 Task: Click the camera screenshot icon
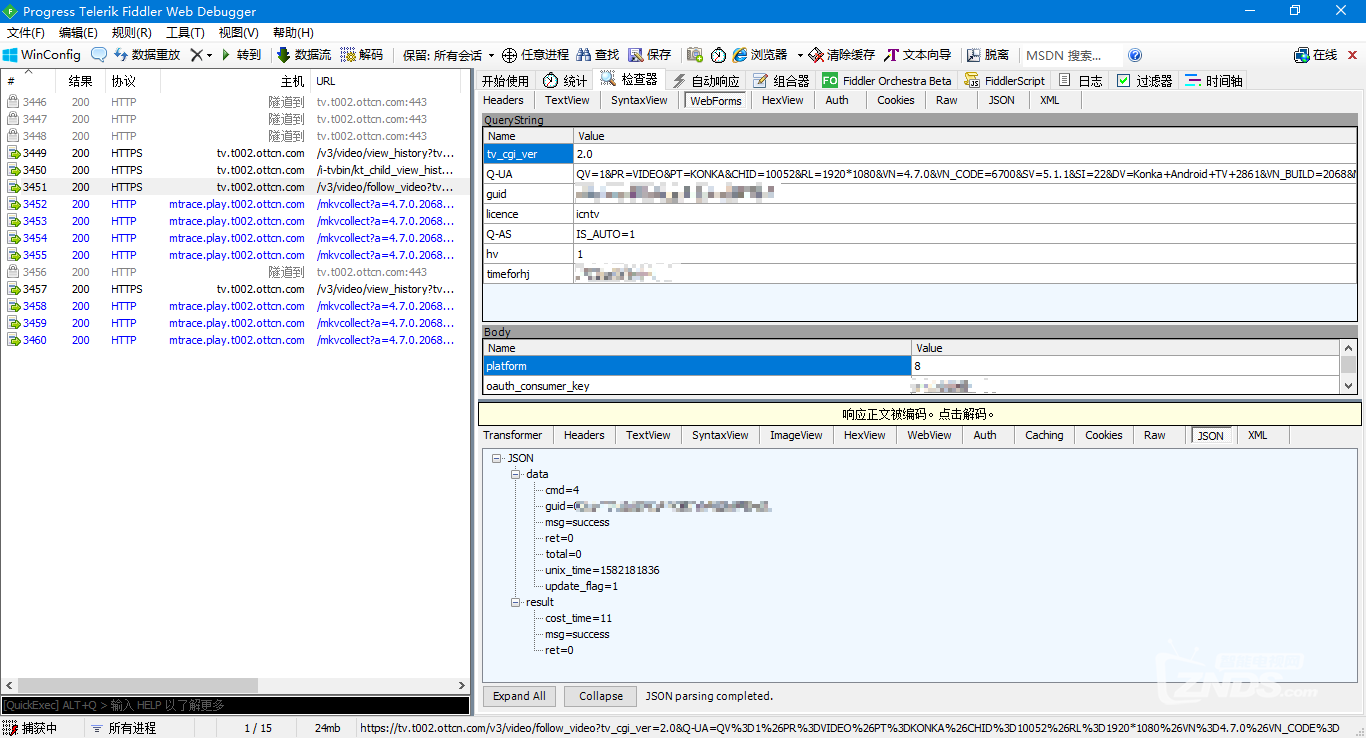click(x=694, y=55)
